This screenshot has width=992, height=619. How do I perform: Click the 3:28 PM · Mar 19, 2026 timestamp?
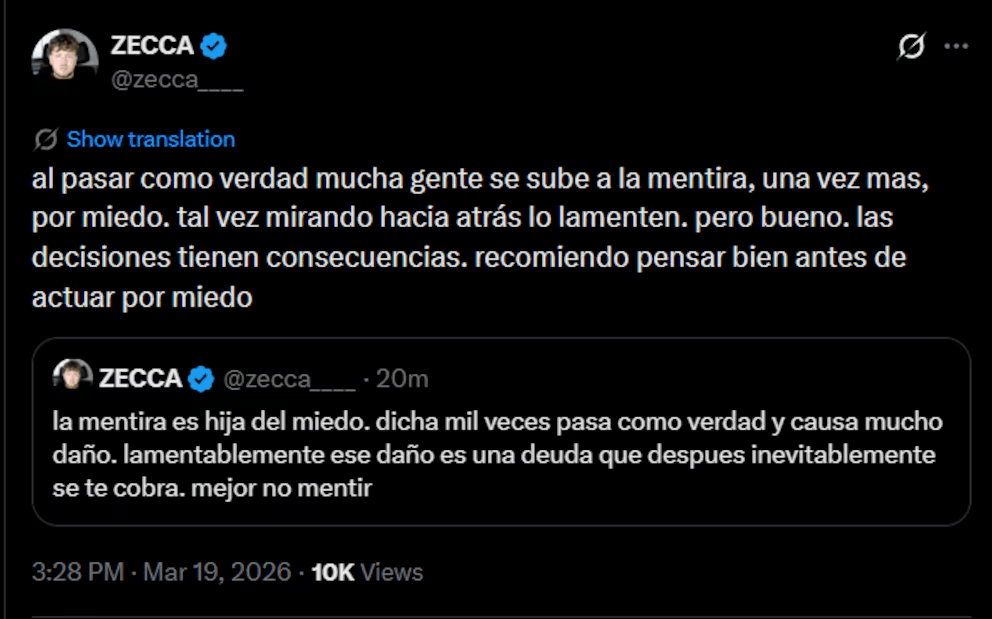(x=161, y=572)
